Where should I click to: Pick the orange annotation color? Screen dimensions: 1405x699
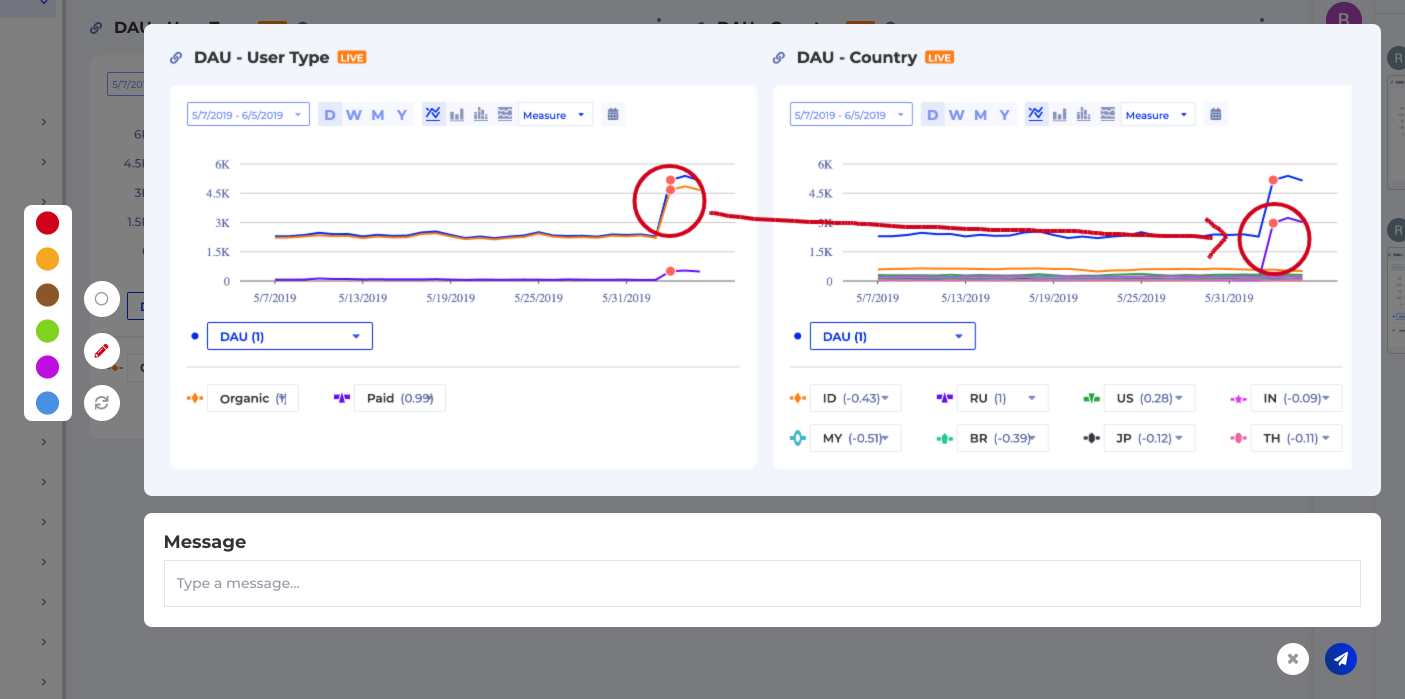[47, 259]
